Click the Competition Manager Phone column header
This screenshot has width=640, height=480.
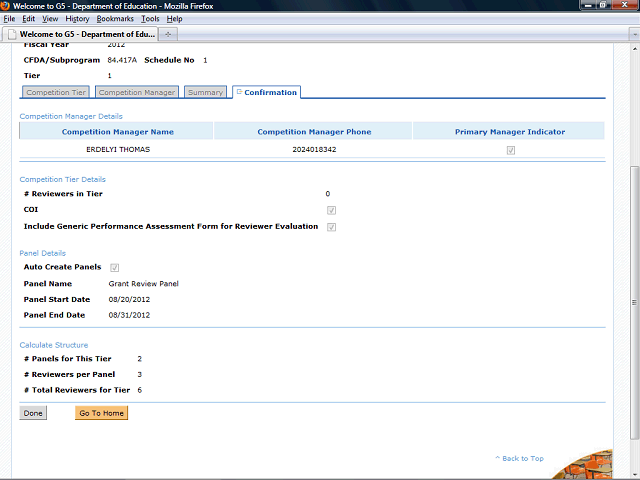click(x=314, y=132)
